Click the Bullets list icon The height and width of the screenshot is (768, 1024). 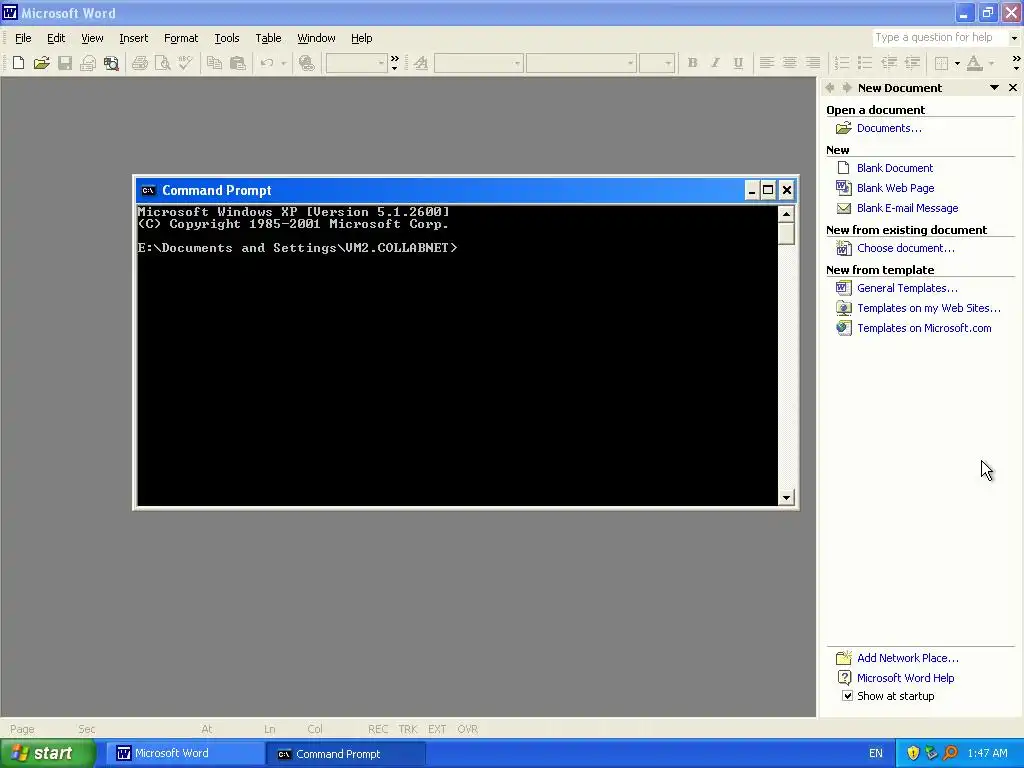[x=865, y=63]
